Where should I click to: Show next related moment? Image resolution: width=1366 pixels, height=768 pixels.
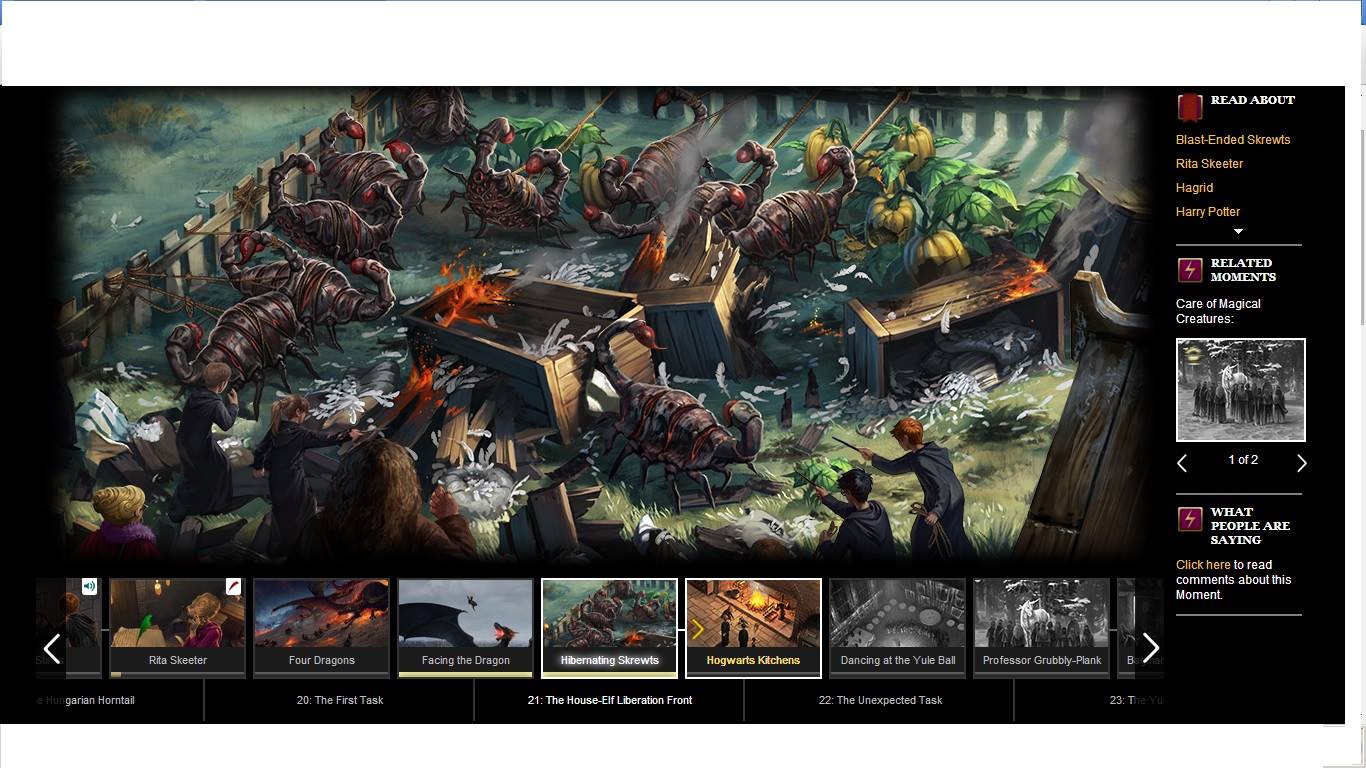[1301, 463]
